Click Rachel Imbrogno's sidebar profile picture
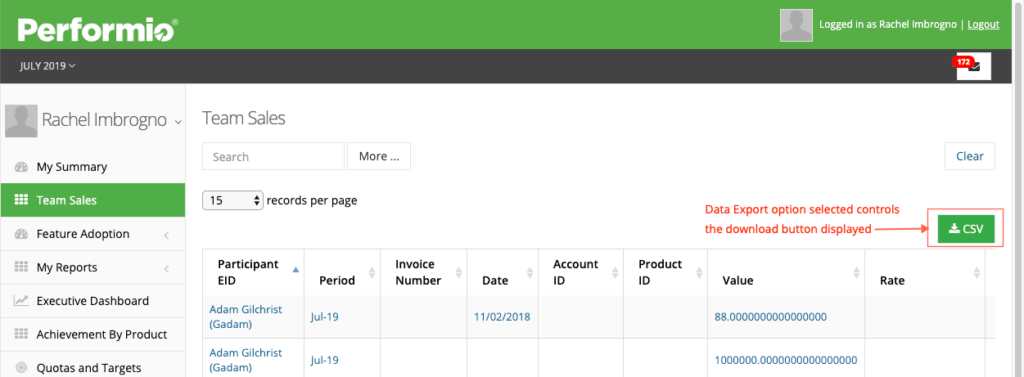 tap(21, 121)
